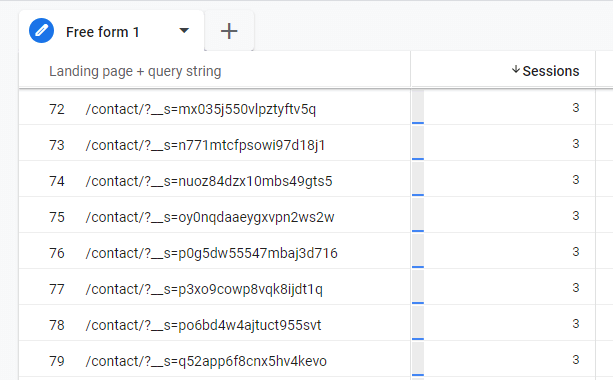
Task: Click the blue pencil edit icon
Action: [x=41, y=30]
